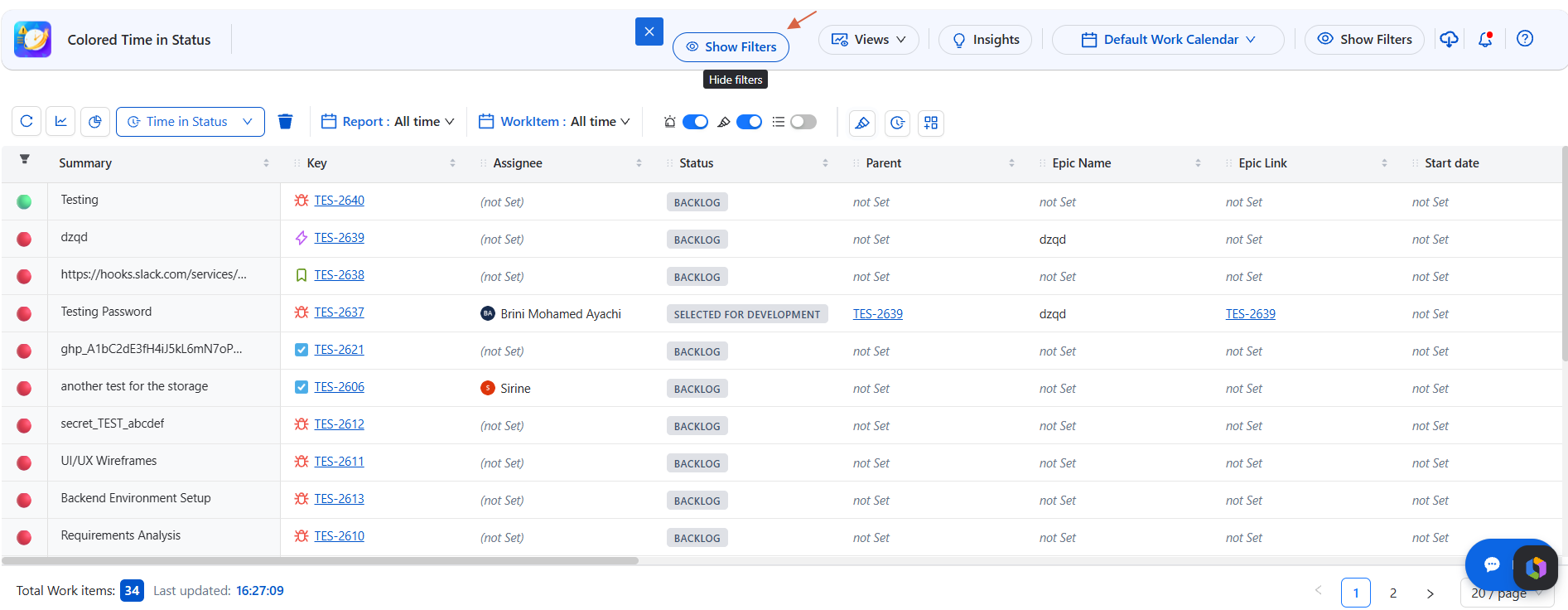Click the blue X close button
The width and height of the screenshot is (1568, 610).
click(x=649, y=31)
